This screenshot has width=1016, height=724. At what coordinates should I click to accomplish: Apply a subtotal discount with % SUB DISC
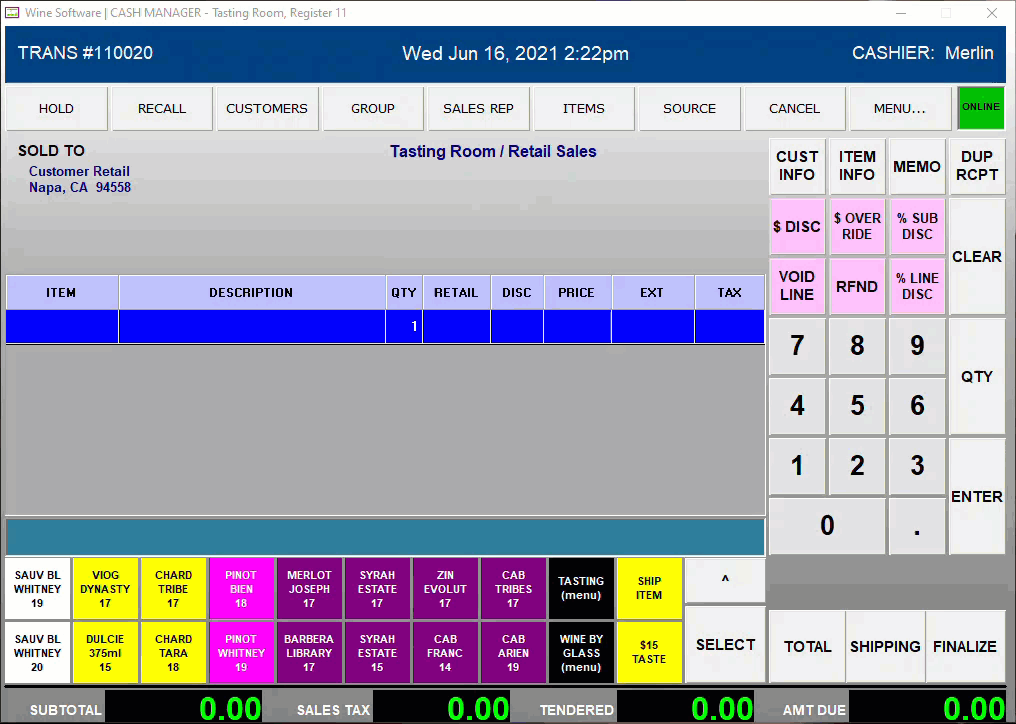(917, 226)
